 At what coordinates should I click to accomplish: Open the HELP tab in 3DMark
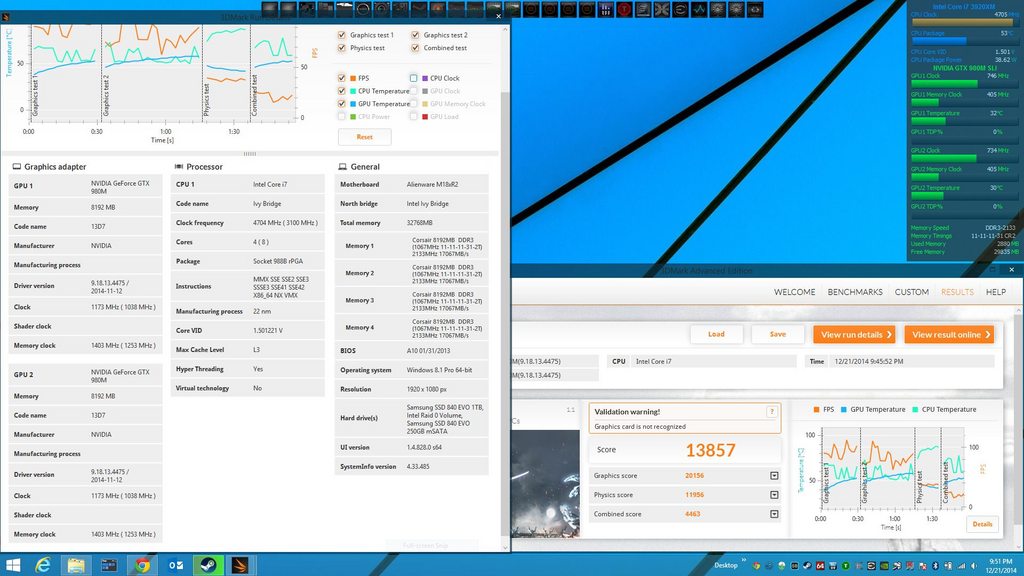pyautogui.click(x=995, y=292)
